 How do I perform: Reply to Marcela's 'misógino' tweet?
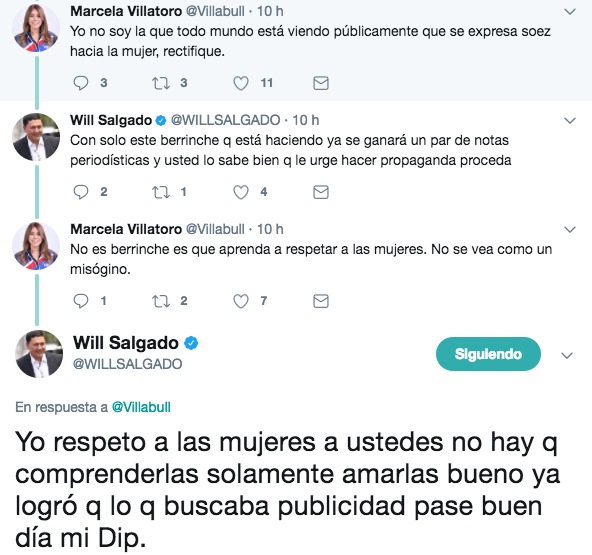[80, 301]
